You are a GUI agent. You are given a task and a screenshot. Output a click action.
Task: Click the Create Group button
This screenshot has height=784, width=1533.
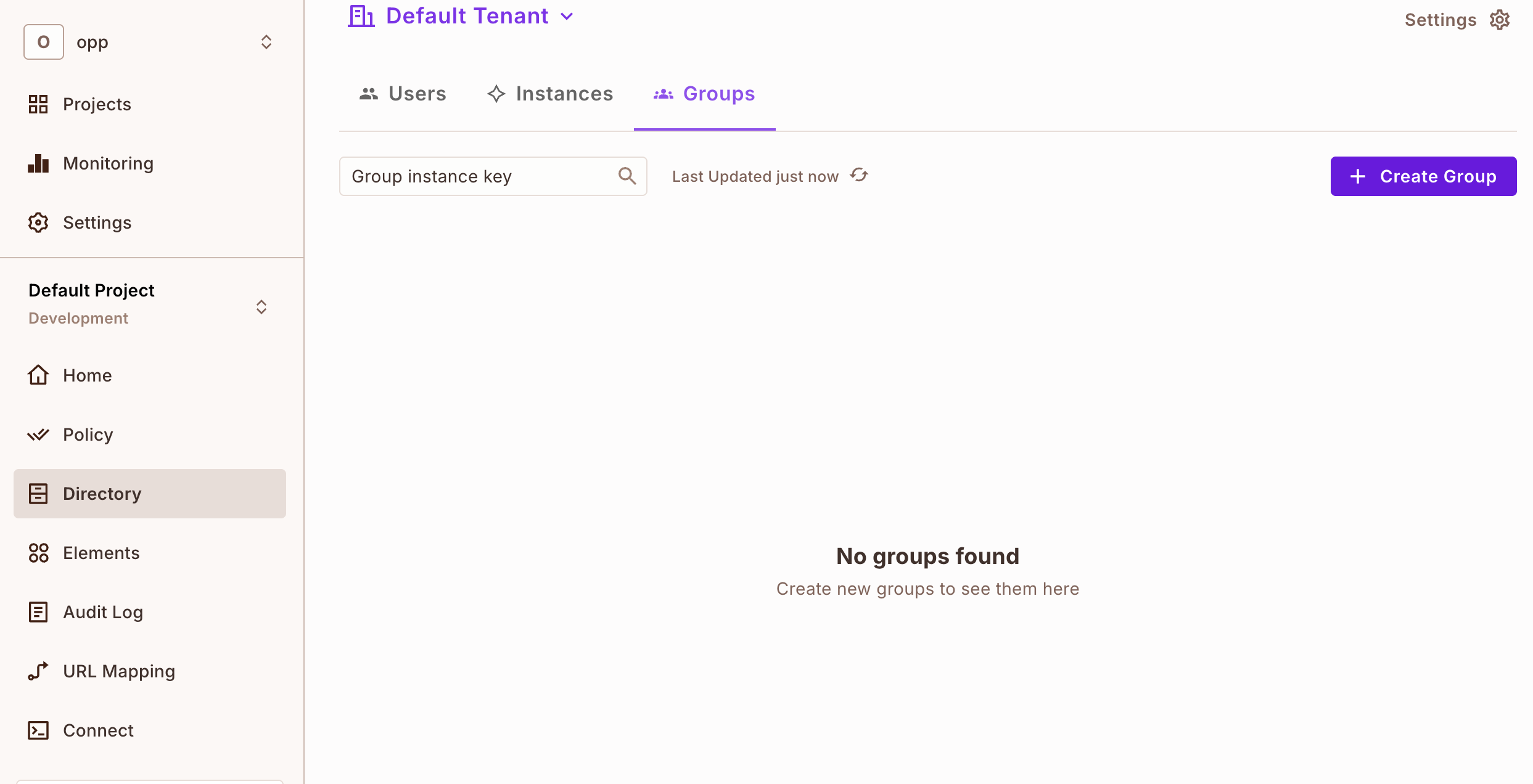[x=1423, y=176]
